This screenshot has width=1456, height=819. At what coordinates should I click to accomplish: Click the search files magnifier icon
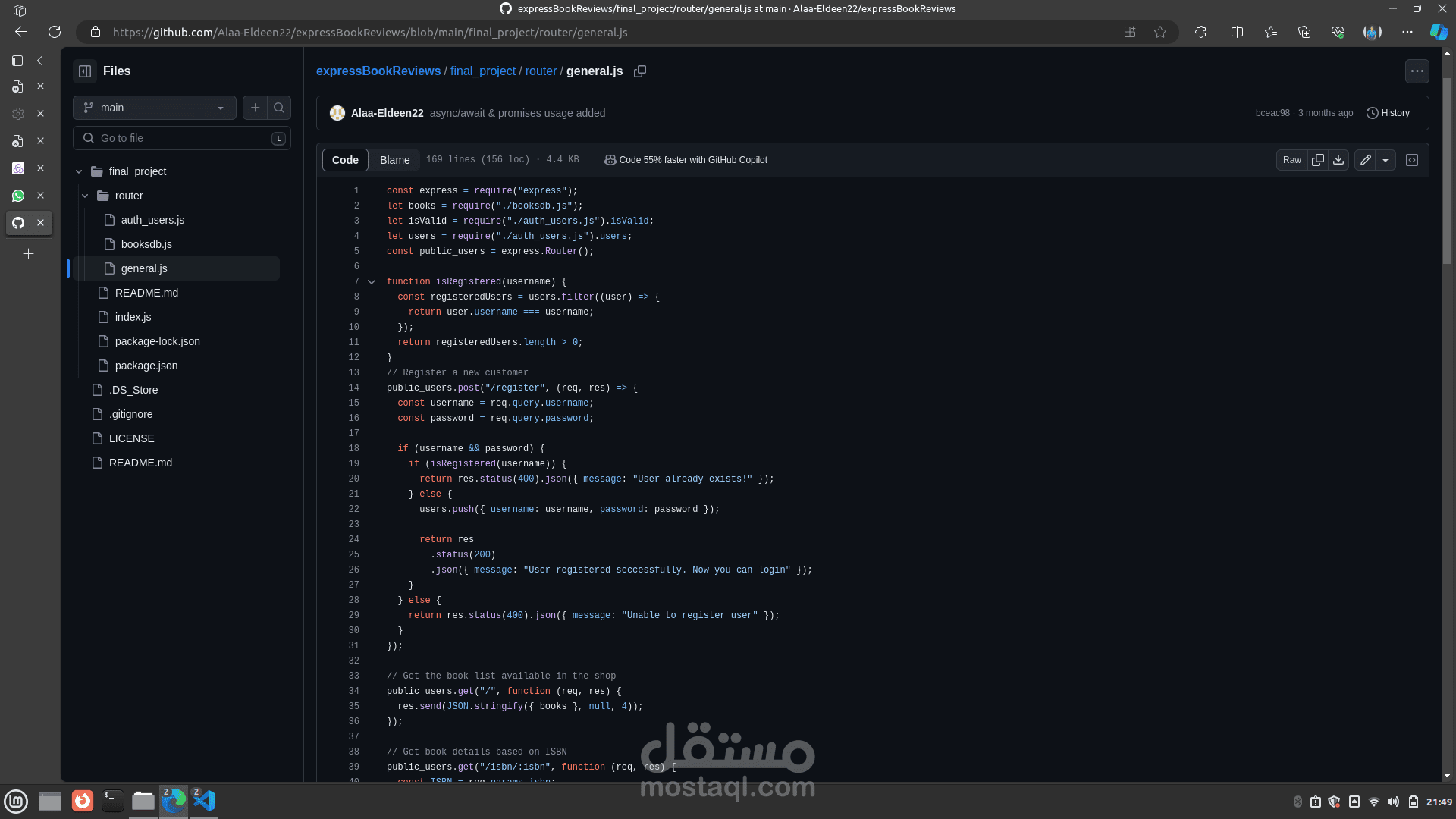(x=279, y=108)
